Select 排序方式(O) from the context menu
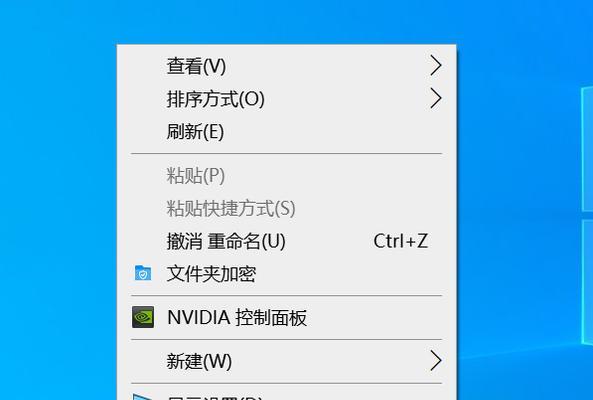 click(x=286, y=99)
